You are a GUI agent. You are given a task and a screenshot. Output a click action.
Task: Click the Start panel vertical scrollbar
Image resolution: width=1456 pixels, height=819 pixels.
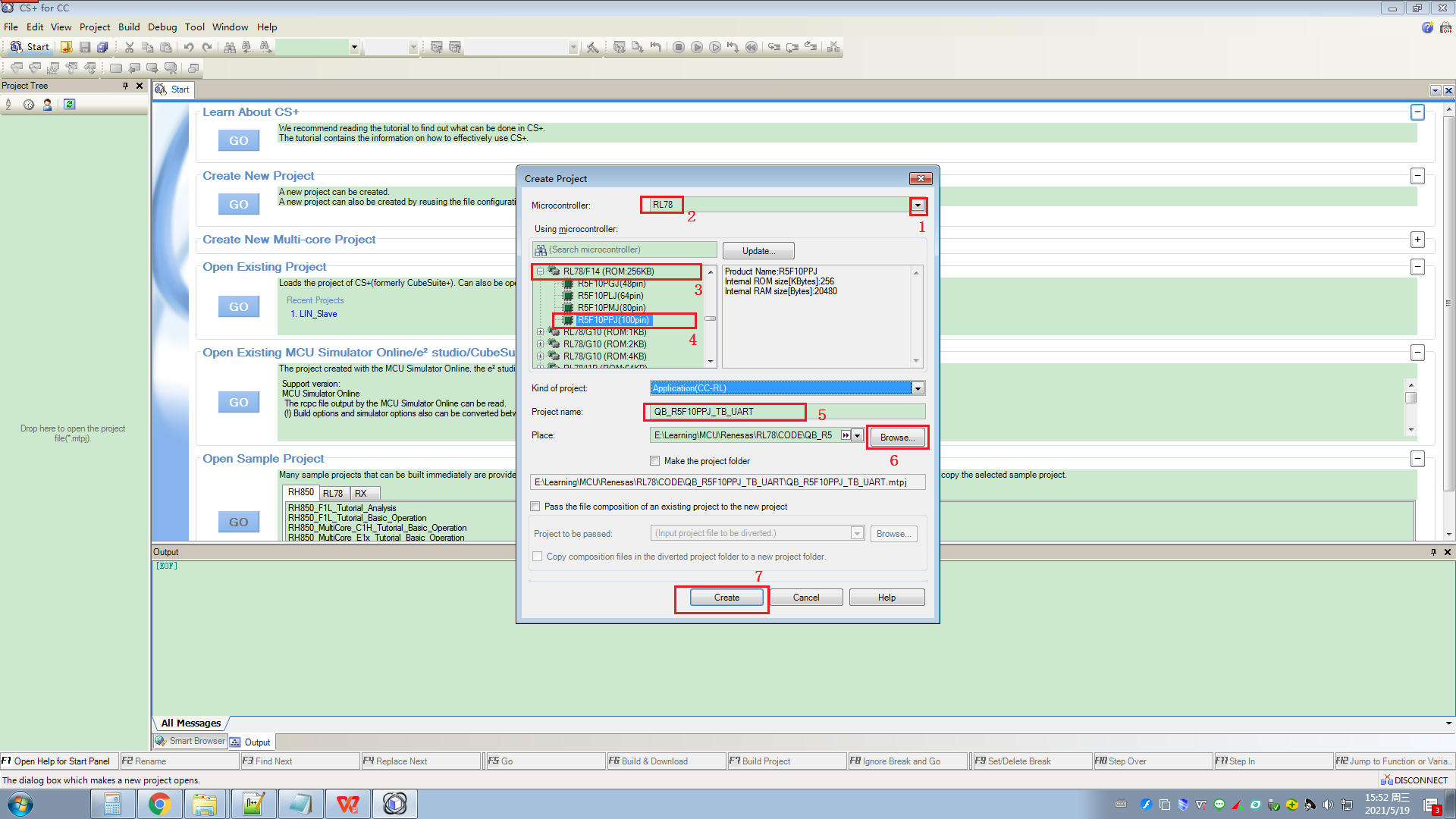1448,303
